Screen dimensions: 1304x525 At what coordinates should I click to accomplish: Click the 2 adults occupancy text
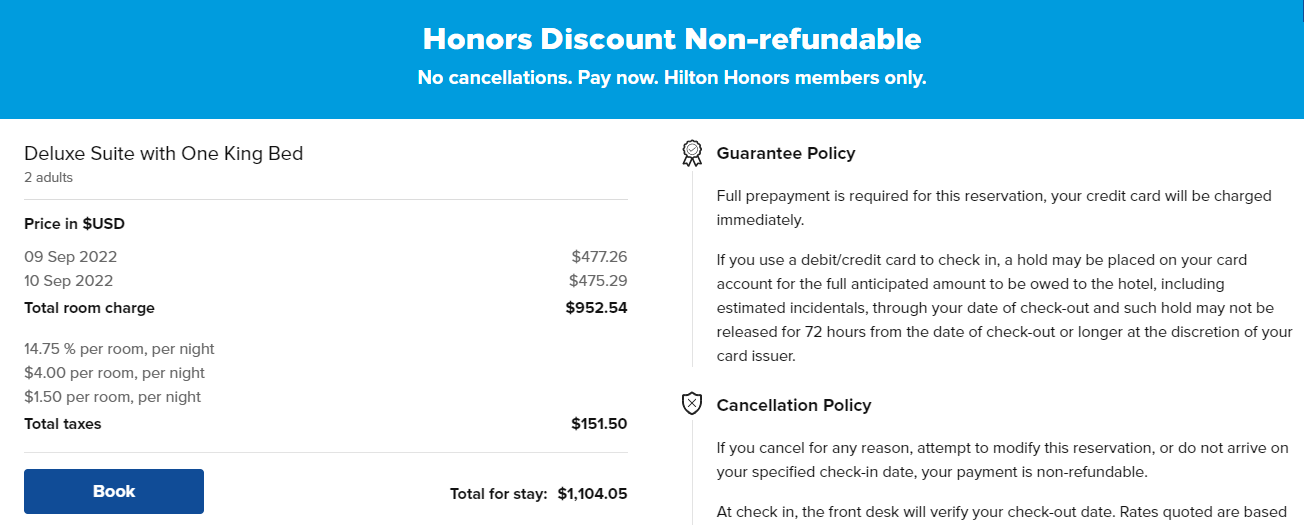tap(48, 178)
